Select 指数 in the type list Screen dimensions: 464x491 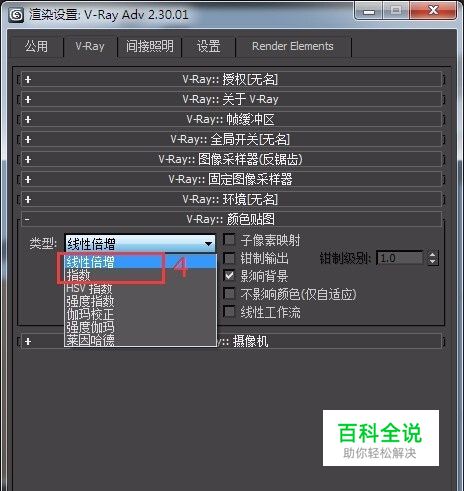[140, 275]
